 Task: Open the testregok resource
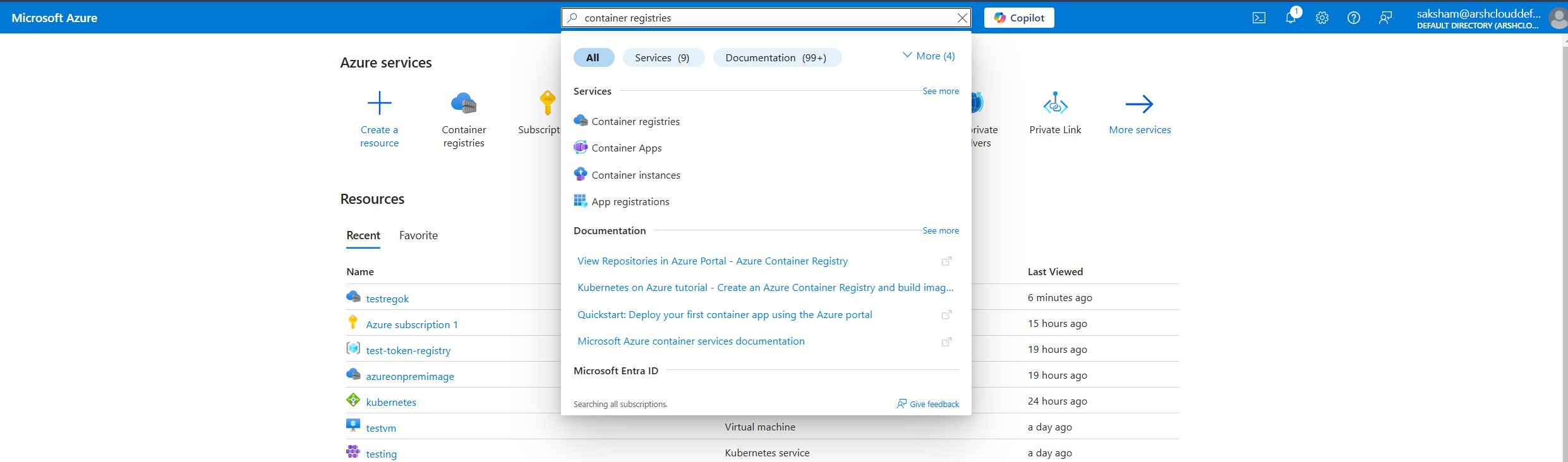tap(387, 299)
